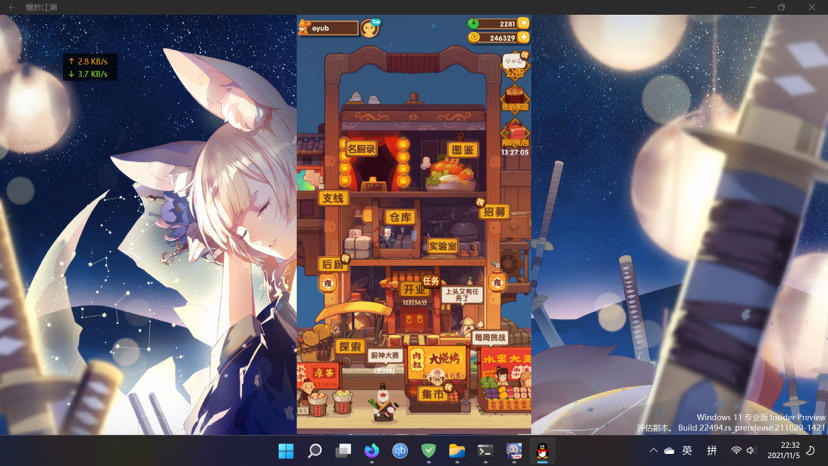828x466 pixels.
Task: Open the green shield security app
Action: 428,451
